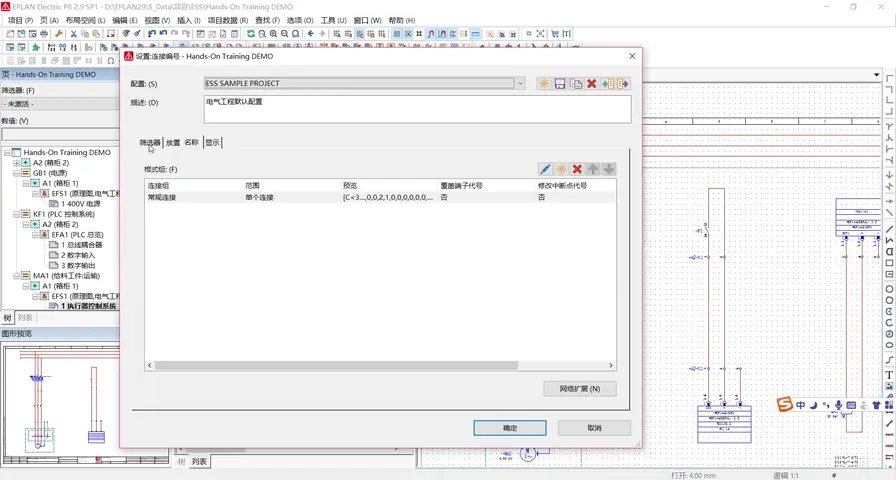Select page 3 数字输出 in the tree
Screen dimensions: 896x480
[78, 266]
